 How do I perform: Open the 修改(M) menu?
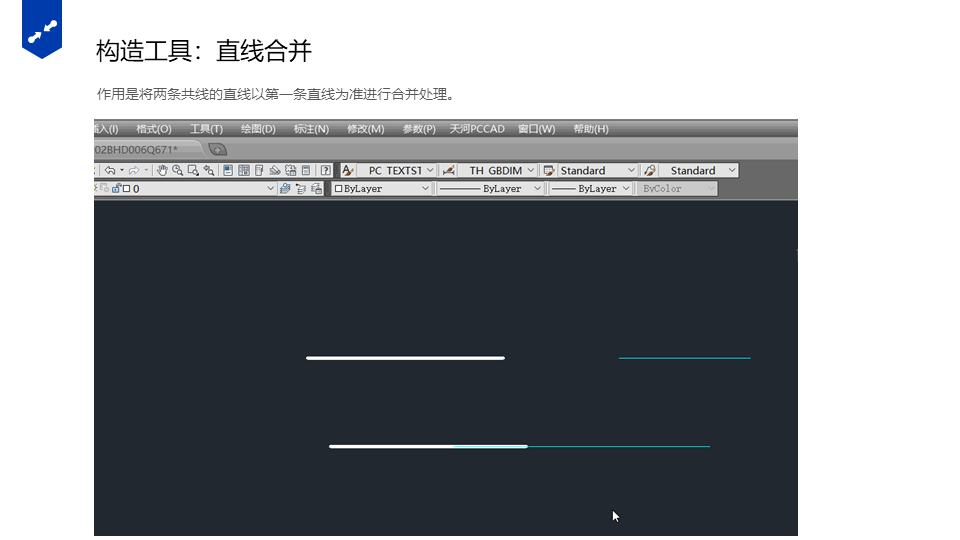(x=366, y=129)
